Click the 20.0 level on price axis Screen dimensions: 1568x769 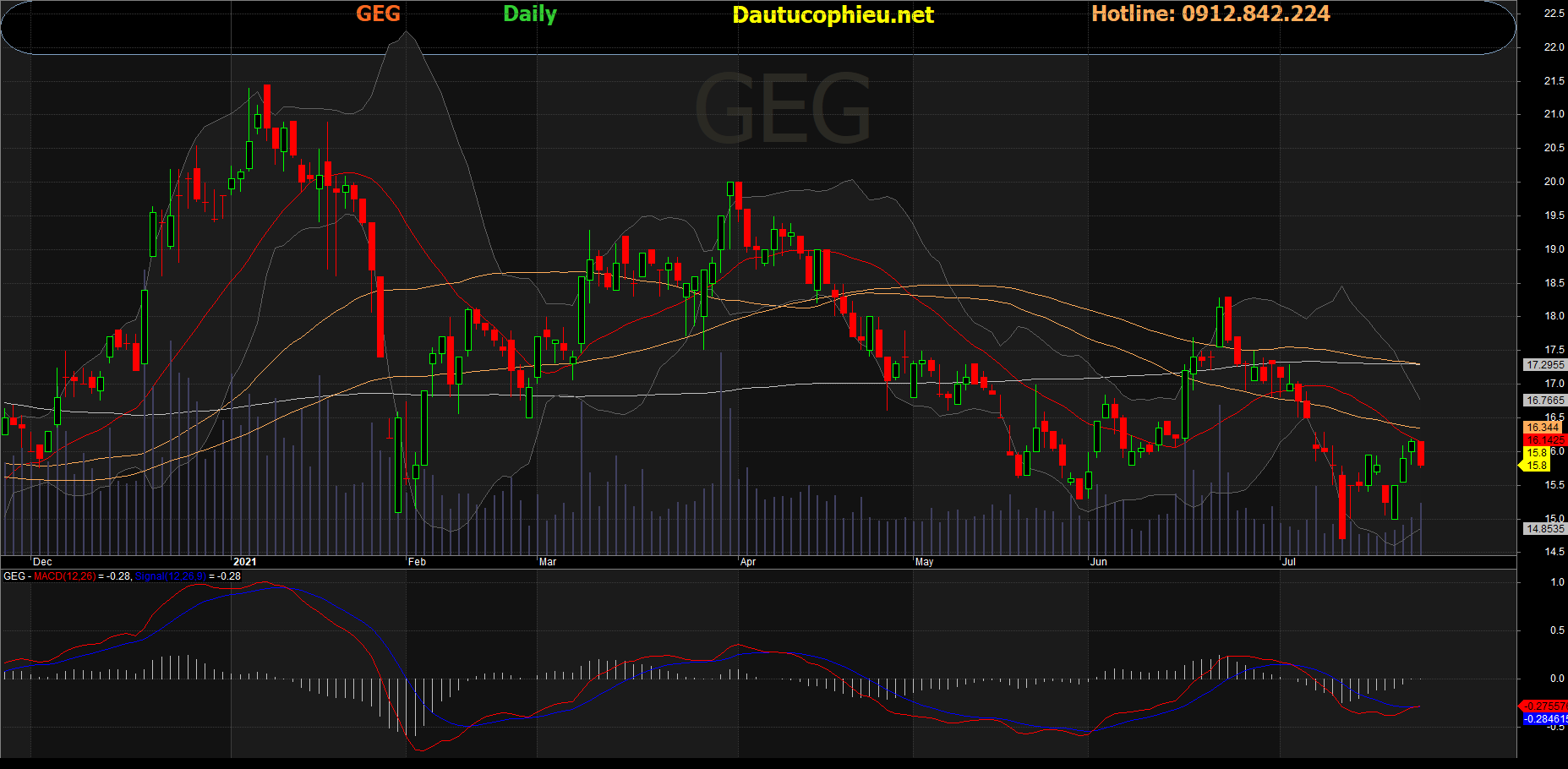tap(1554, 182)
